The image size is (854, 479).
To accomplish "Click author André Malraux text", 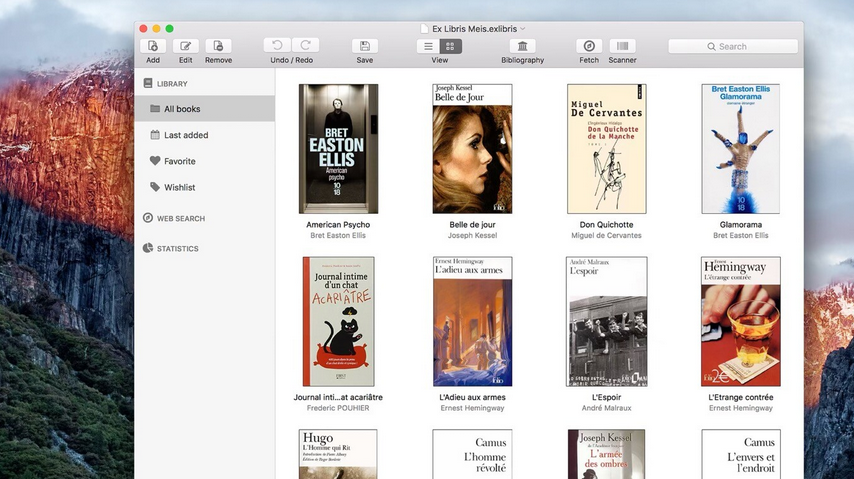I will point(606,408).
